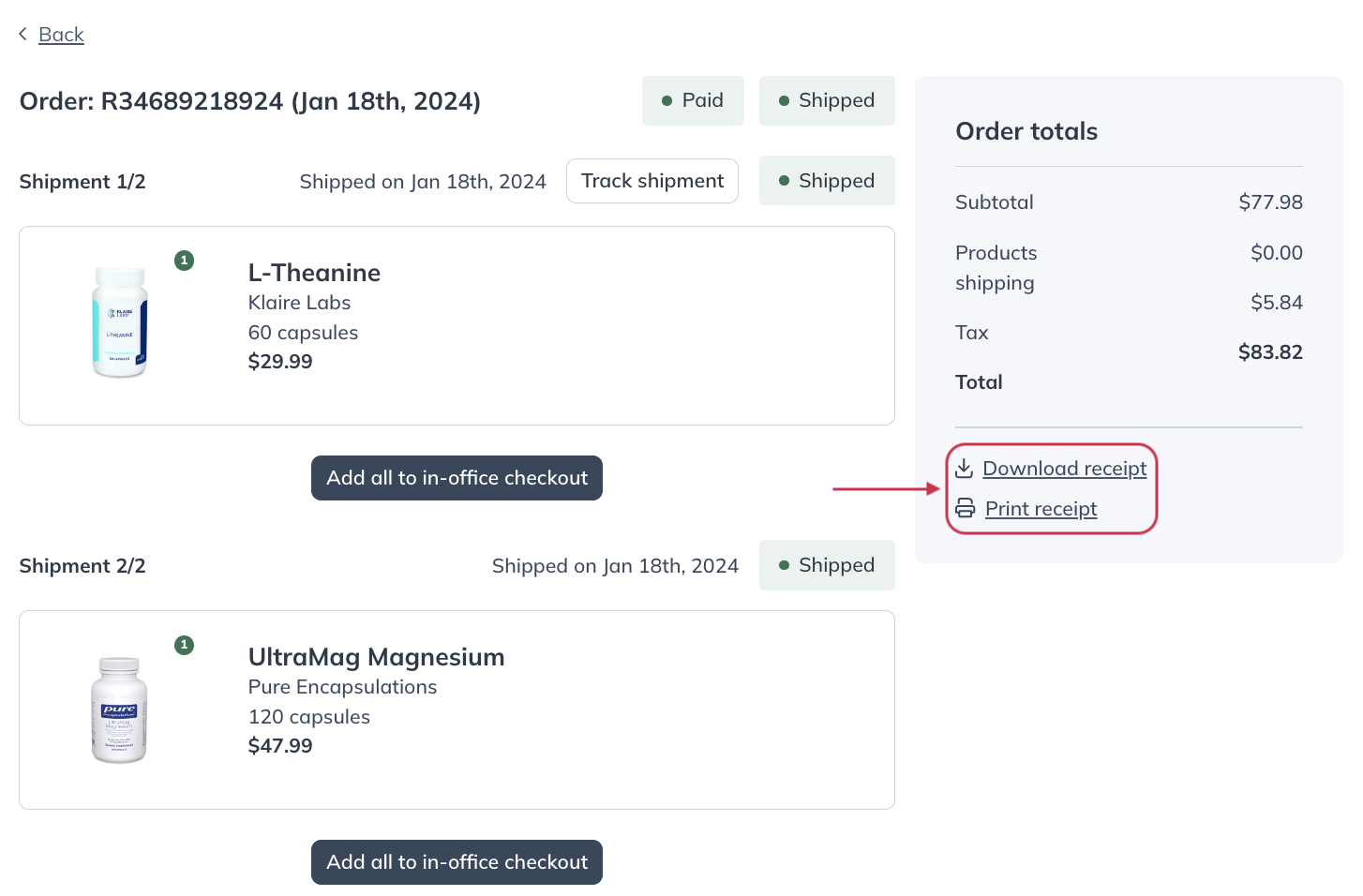The width and height of the screenshot is (1363, 896).
Task: Select the L-Theanine product title
Action: coord(314,273)
